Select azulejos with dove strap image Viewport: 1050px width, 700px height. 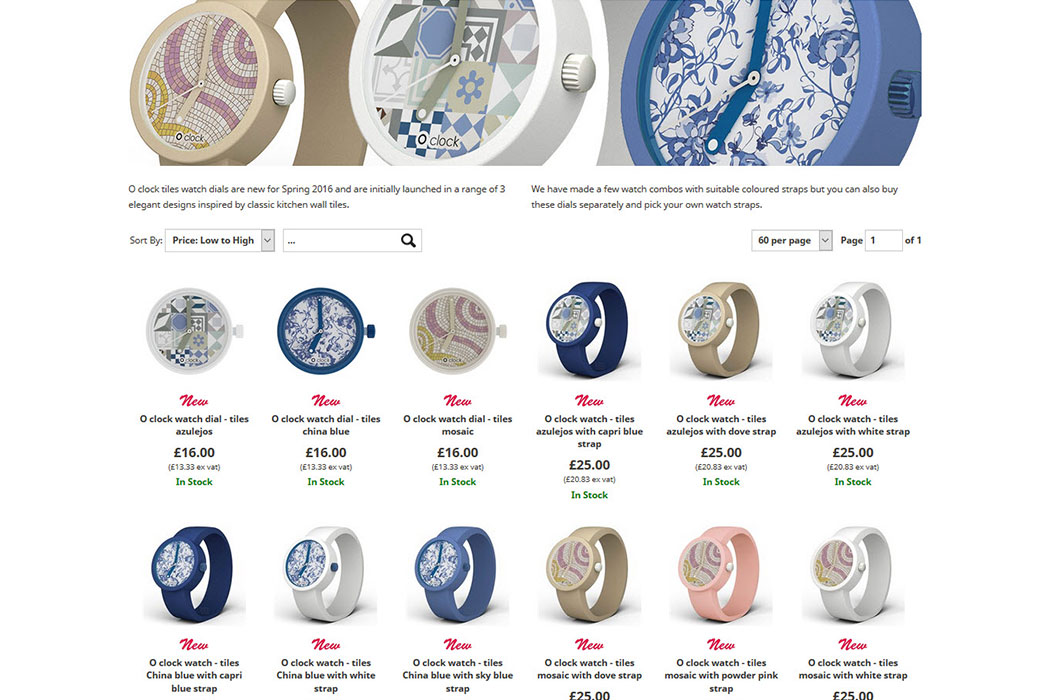(x=721, y=331)
